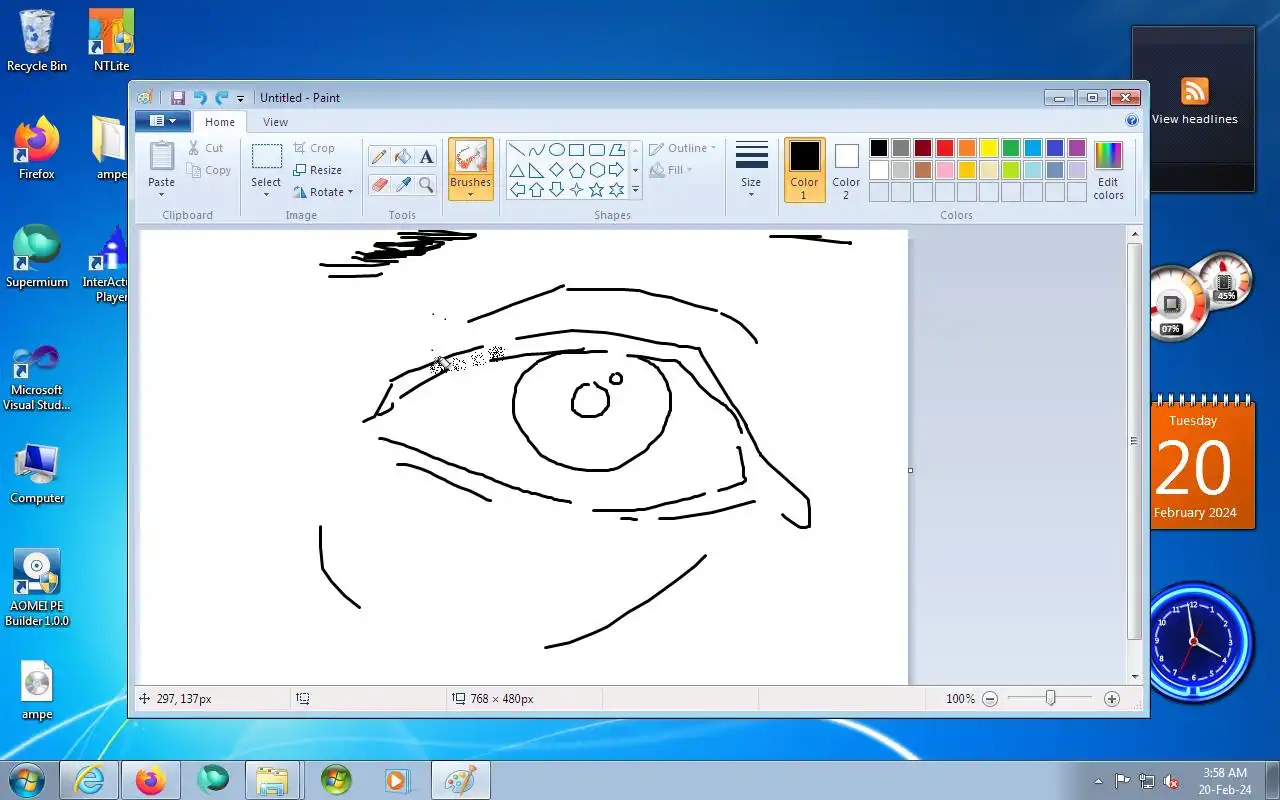The height and width of the screenshot is (800, 1280).
Task: Choose the Five-point star shape
Action: pyautogui.click(x=597, y=189)
